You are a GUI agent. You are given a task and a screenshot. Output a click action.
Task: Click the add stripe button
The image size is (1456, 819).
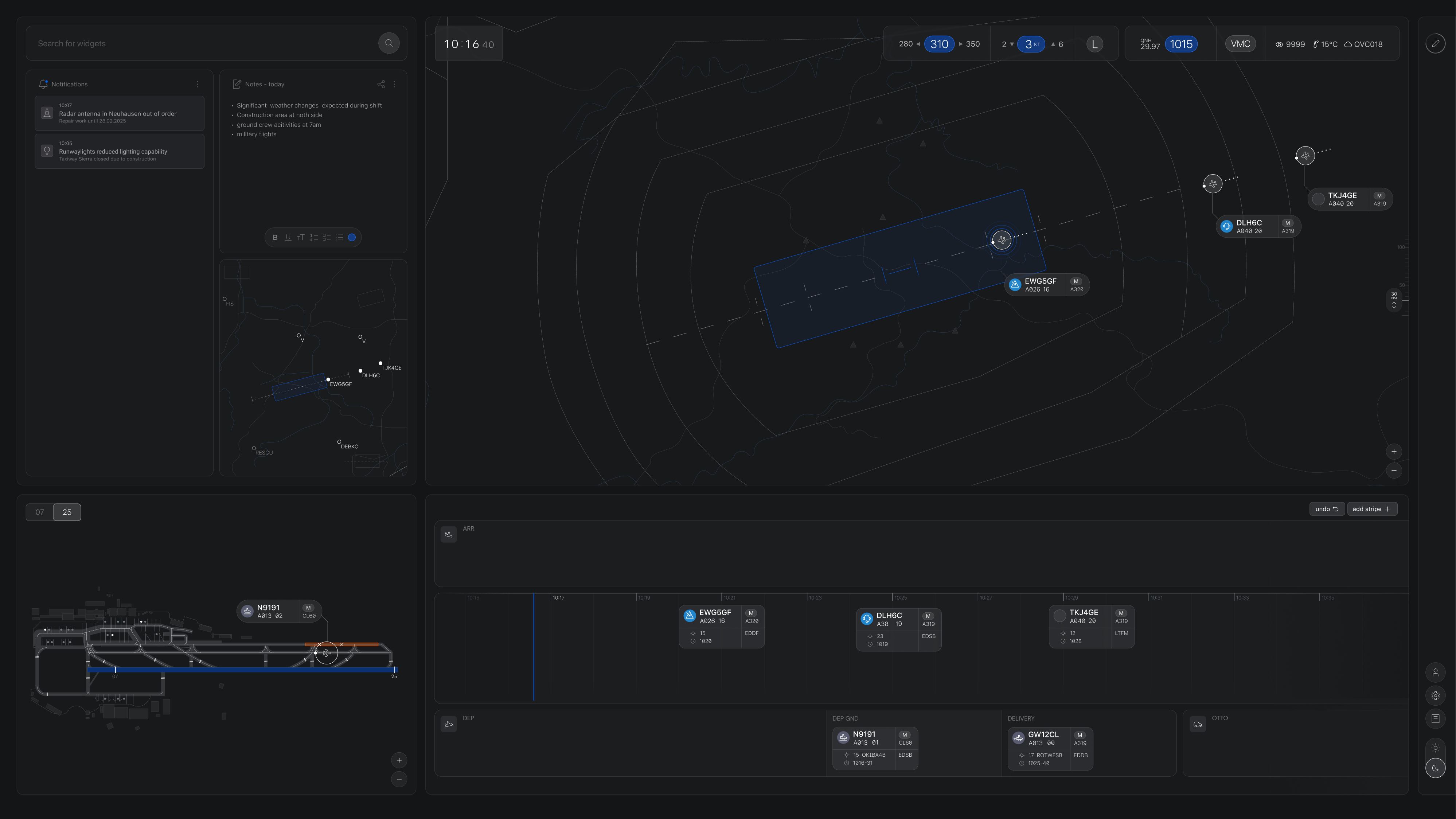(1372, 509)
